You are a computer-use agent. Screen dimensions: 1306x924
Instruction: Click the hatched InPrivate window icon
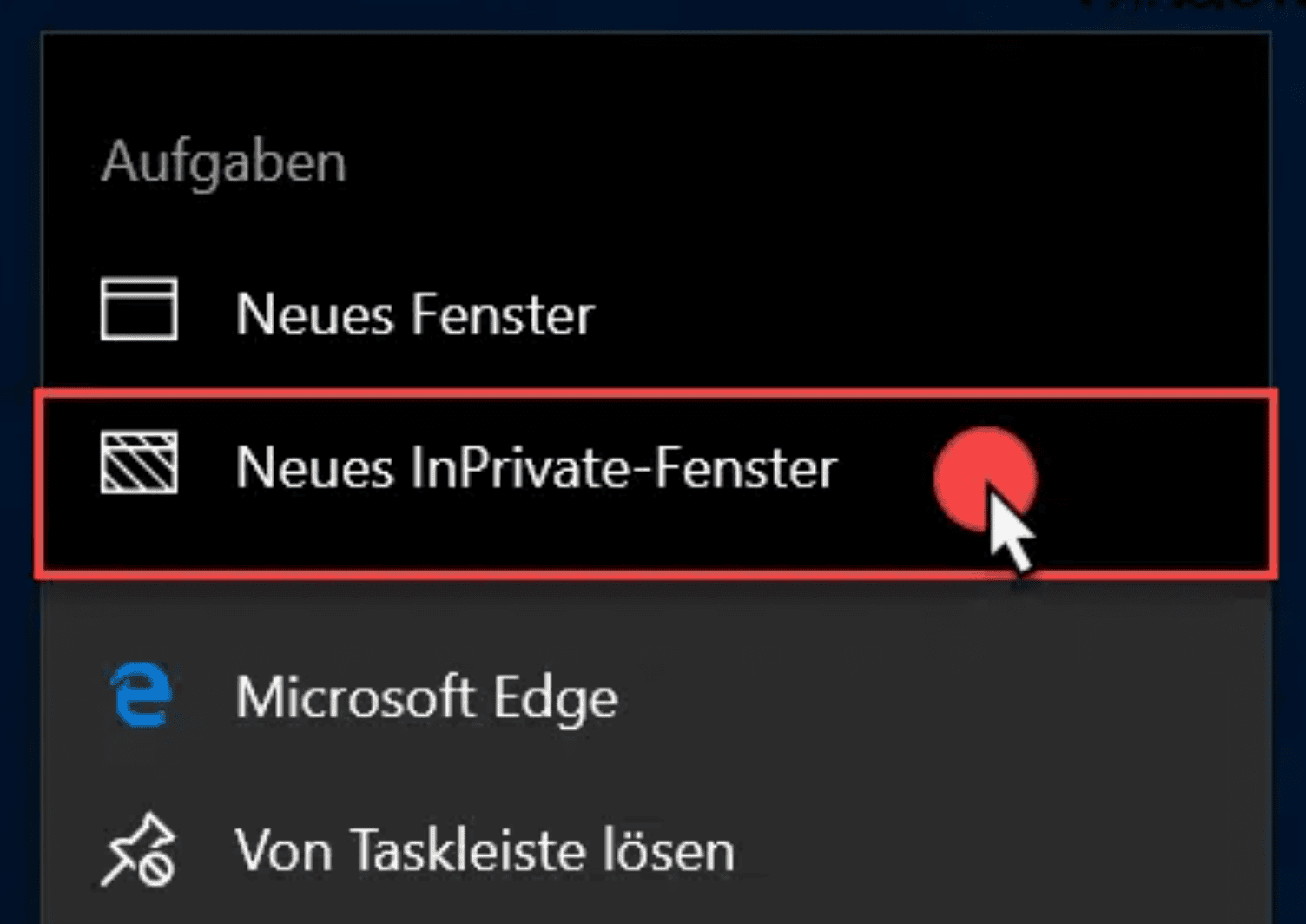[x=139, y=463]
